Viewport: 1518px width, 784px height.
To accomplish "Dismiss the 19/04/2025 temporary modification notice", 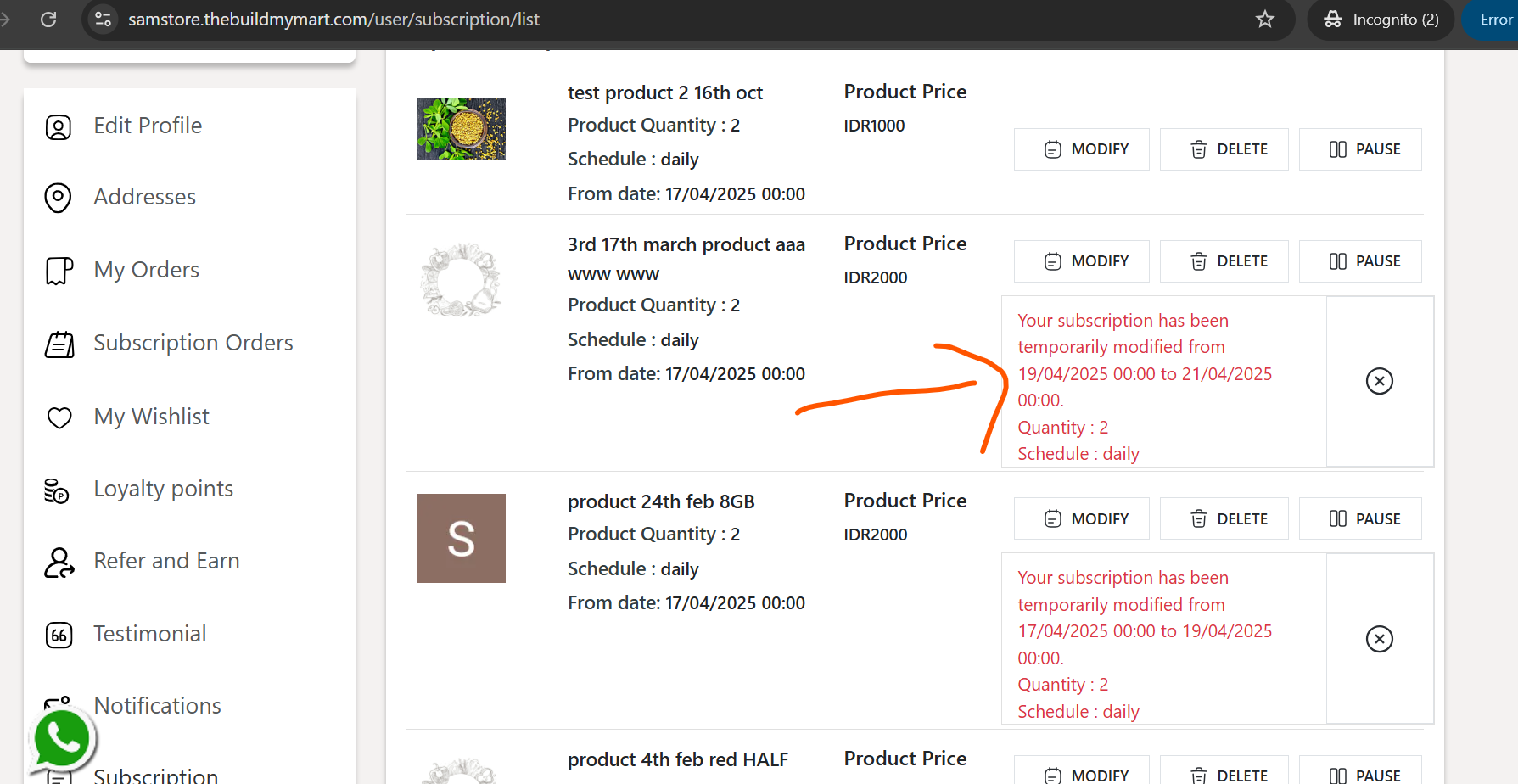I will click(1380, 381).
